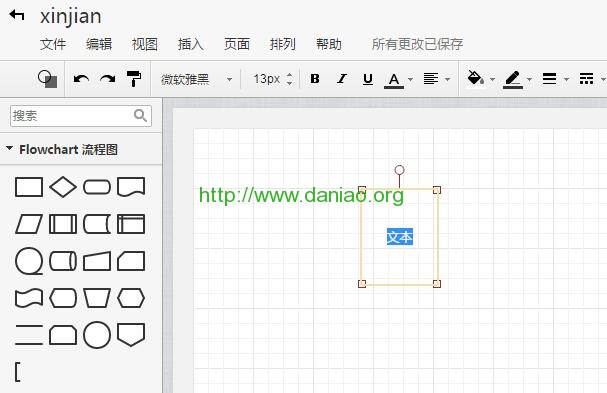Open the 文件 menu
Image resolution: width=607 pixels, height=393 pixels.
coord(53,44)
